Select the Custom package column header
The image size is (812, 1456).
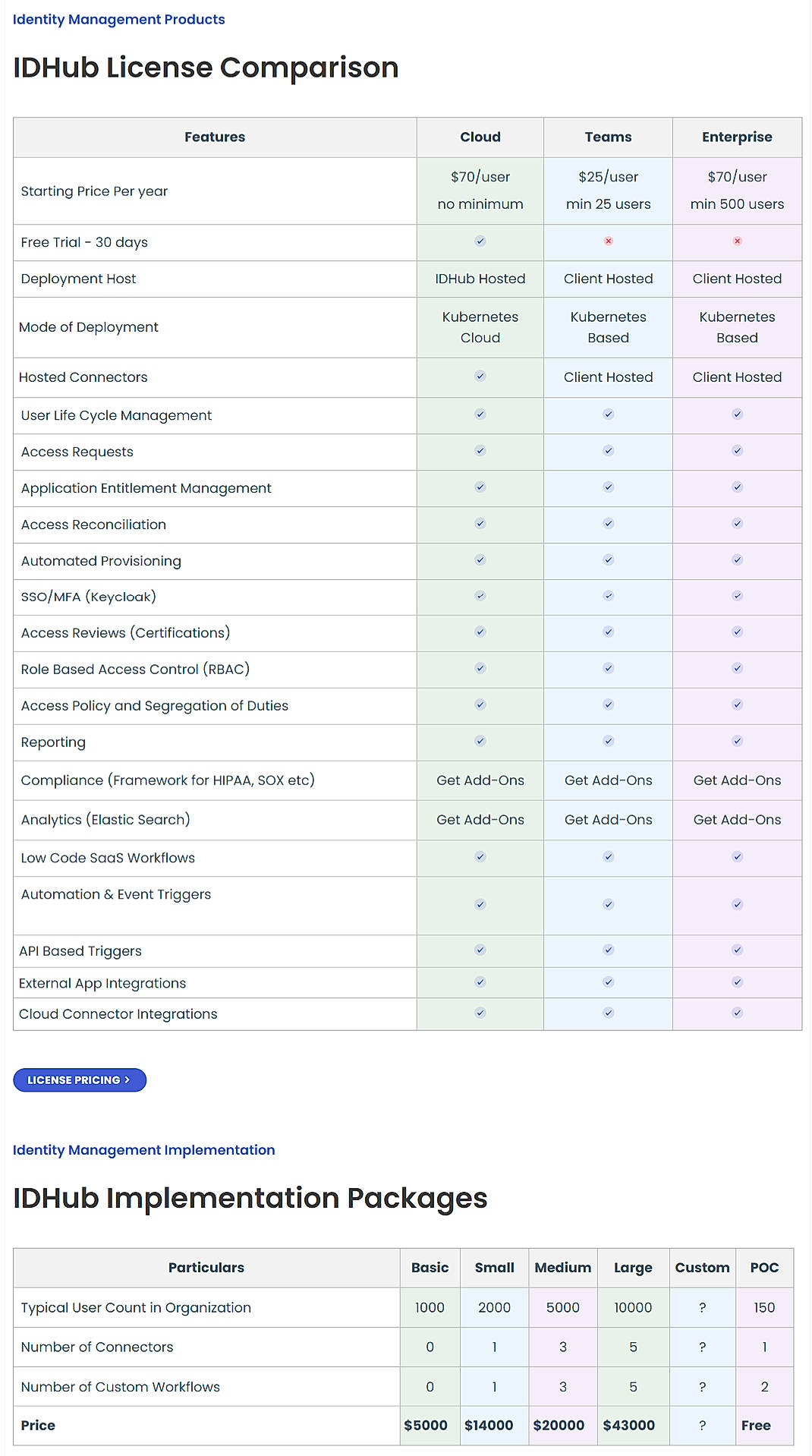703,1268
